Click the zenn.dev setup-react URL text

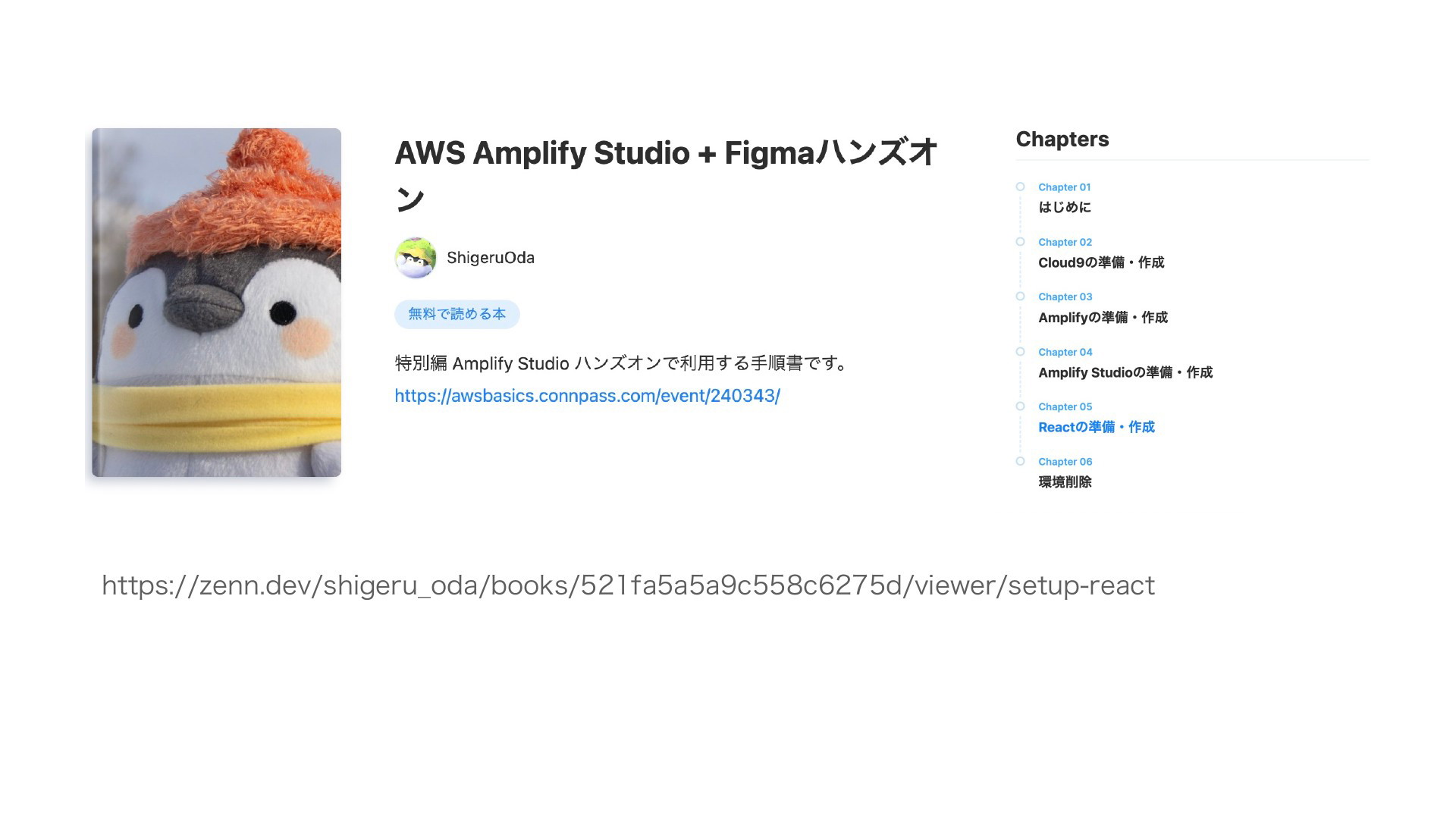(x=628, y=585)
